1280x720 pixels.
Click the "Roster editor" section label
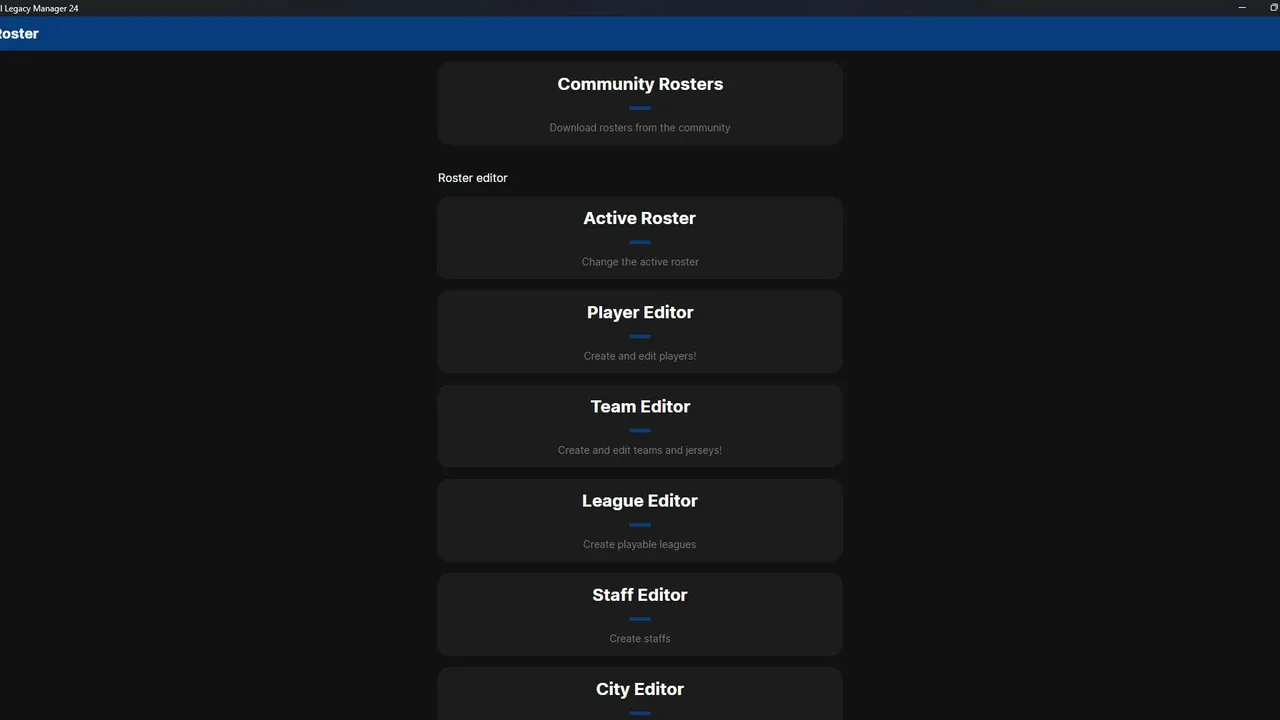[x=473, y=178]
